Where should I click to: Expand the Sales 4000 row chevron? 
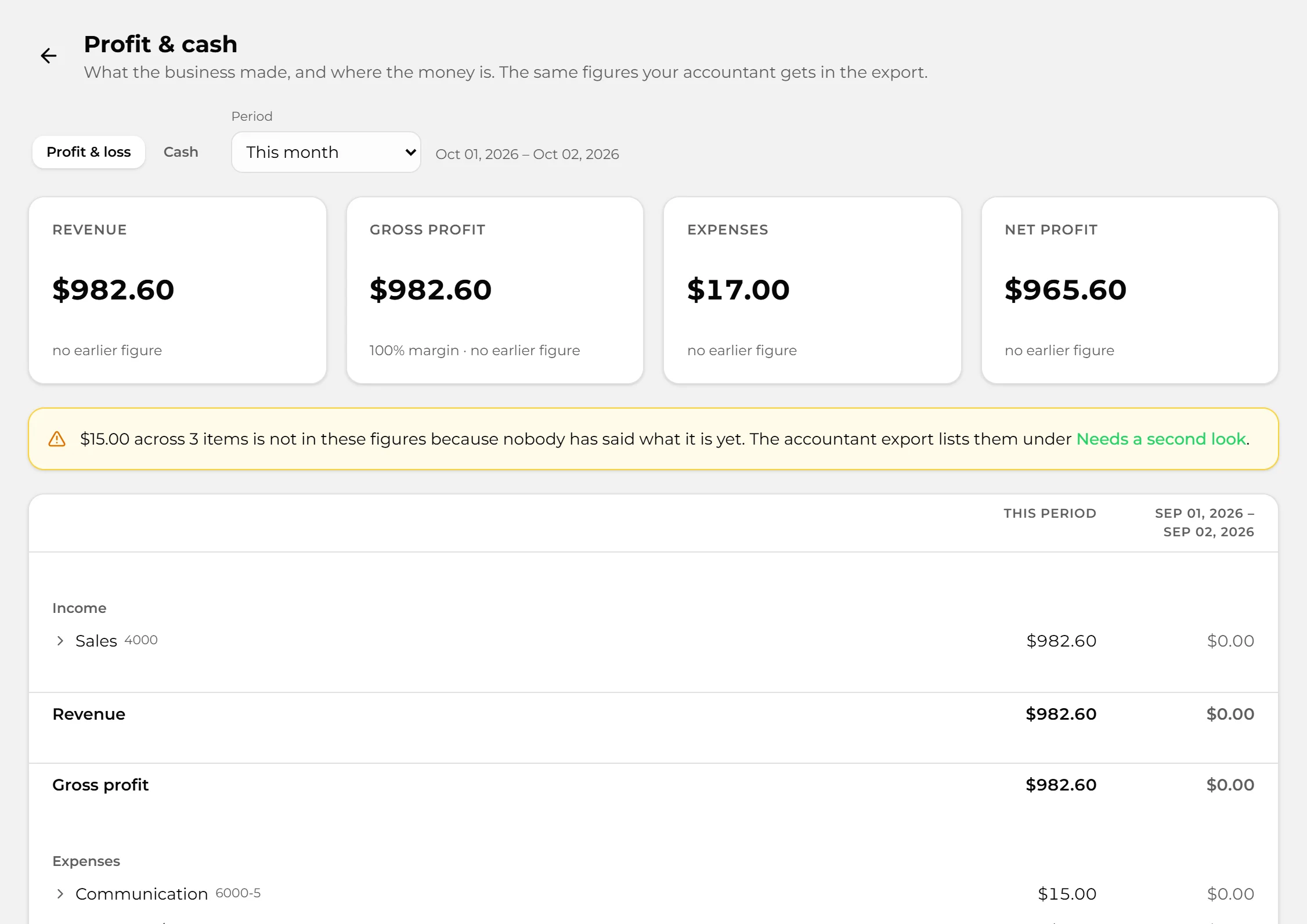pyautogui.click(x=60, y=641)
